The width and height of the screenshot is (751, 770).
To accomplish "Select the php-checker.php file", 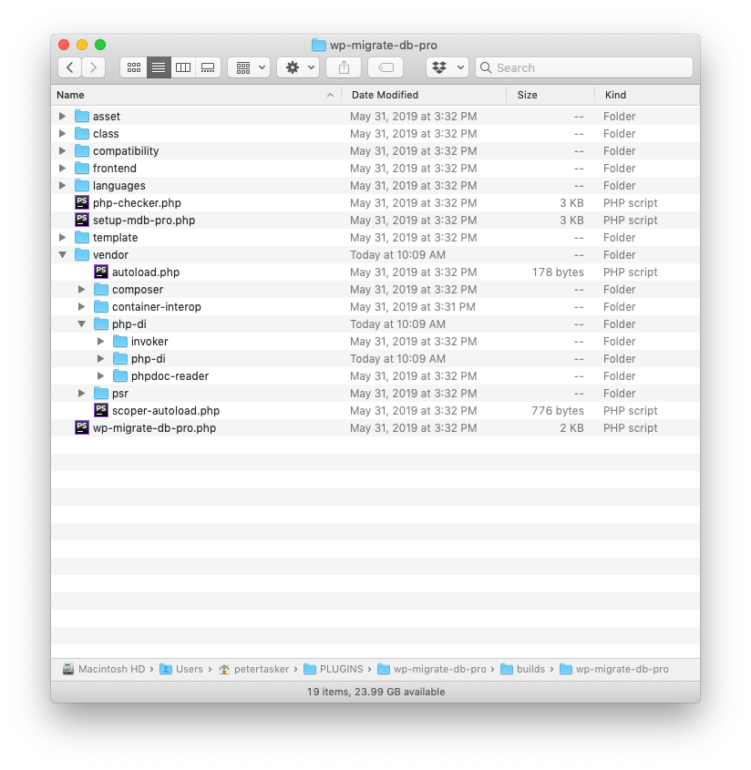I will pyautogui.click(x=136, y=203).
